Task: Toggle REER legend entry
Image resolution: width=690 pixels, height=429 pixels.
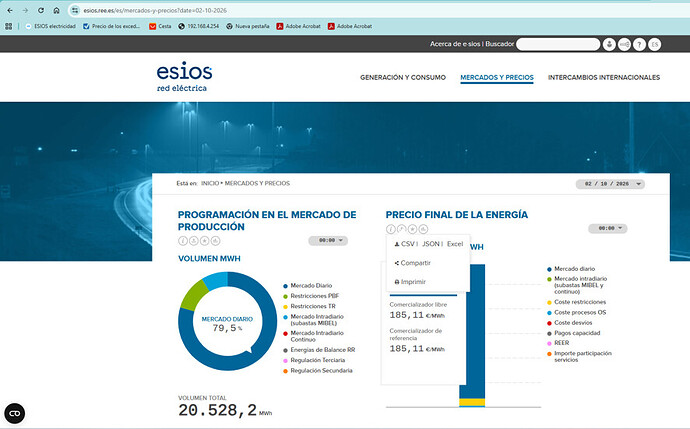Action: [558, 343]
